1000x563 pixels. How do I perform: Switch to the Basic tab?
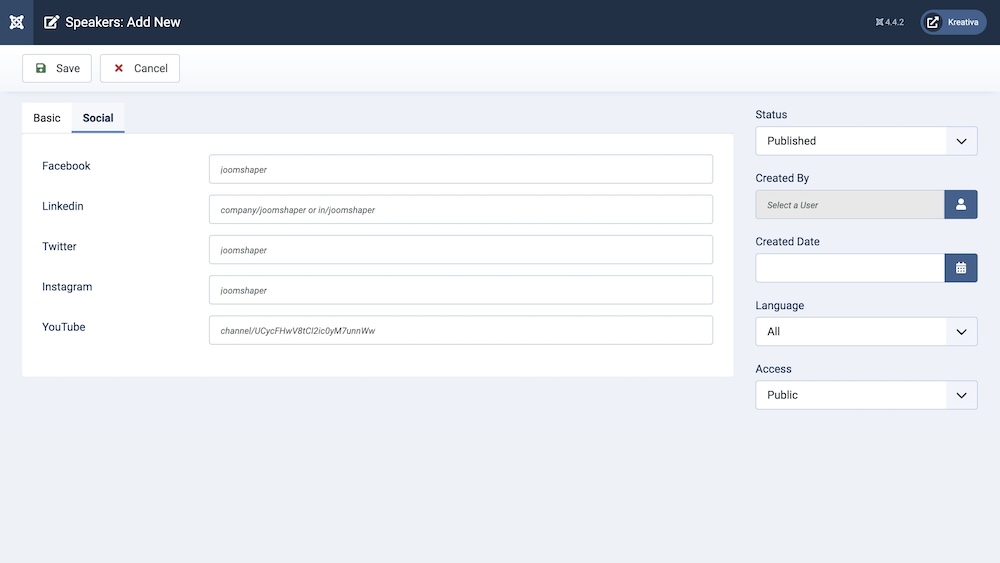(x=47, y=118)
